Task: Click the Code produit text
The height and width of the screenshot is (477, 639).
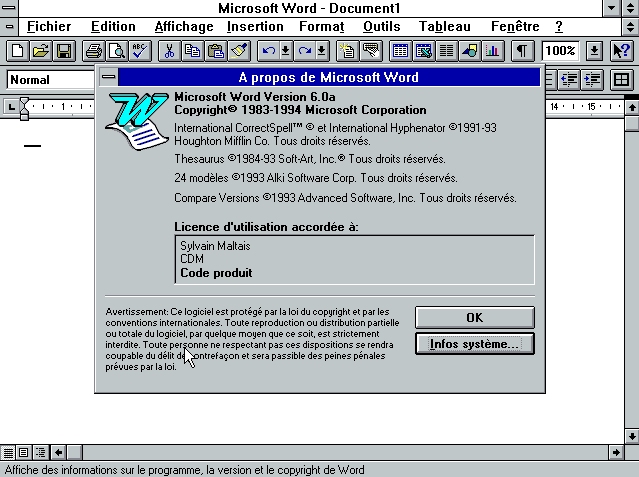Action: click(216, 273)
